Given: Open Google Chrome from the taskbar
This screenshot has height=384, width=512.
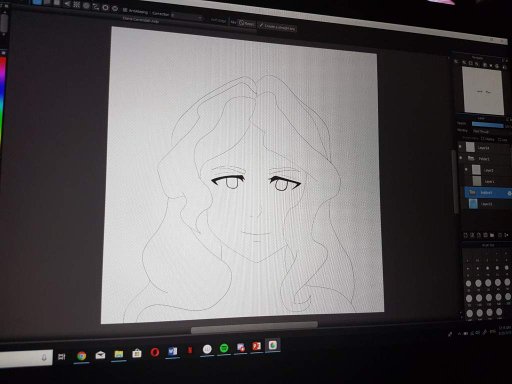Looking at the screenshot, I should click(x=81, y=356).
